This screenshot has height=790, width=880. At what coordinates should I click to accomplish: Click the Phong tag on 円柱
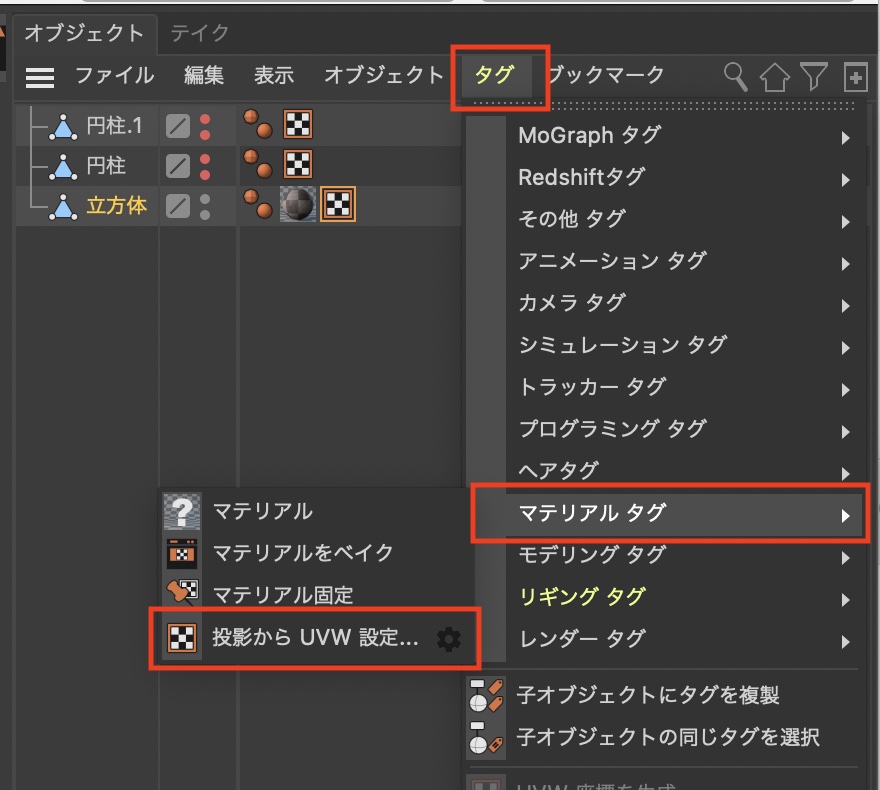[x=257, y=165]
